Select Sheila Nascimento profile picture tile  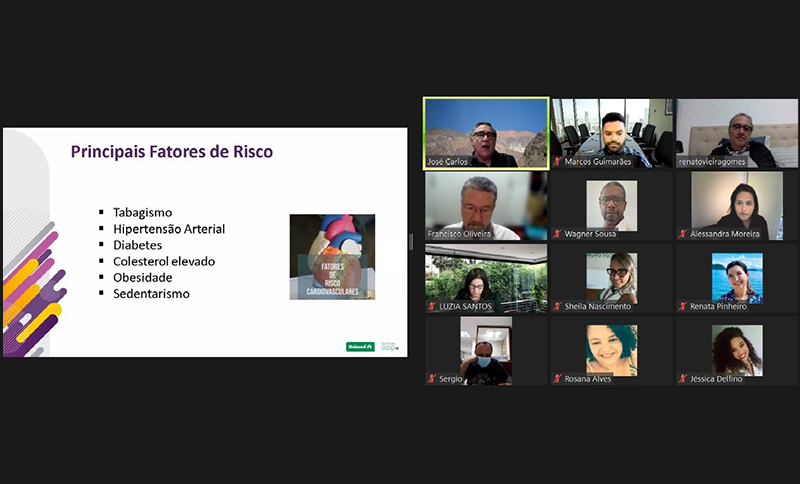tap(612, 278)
